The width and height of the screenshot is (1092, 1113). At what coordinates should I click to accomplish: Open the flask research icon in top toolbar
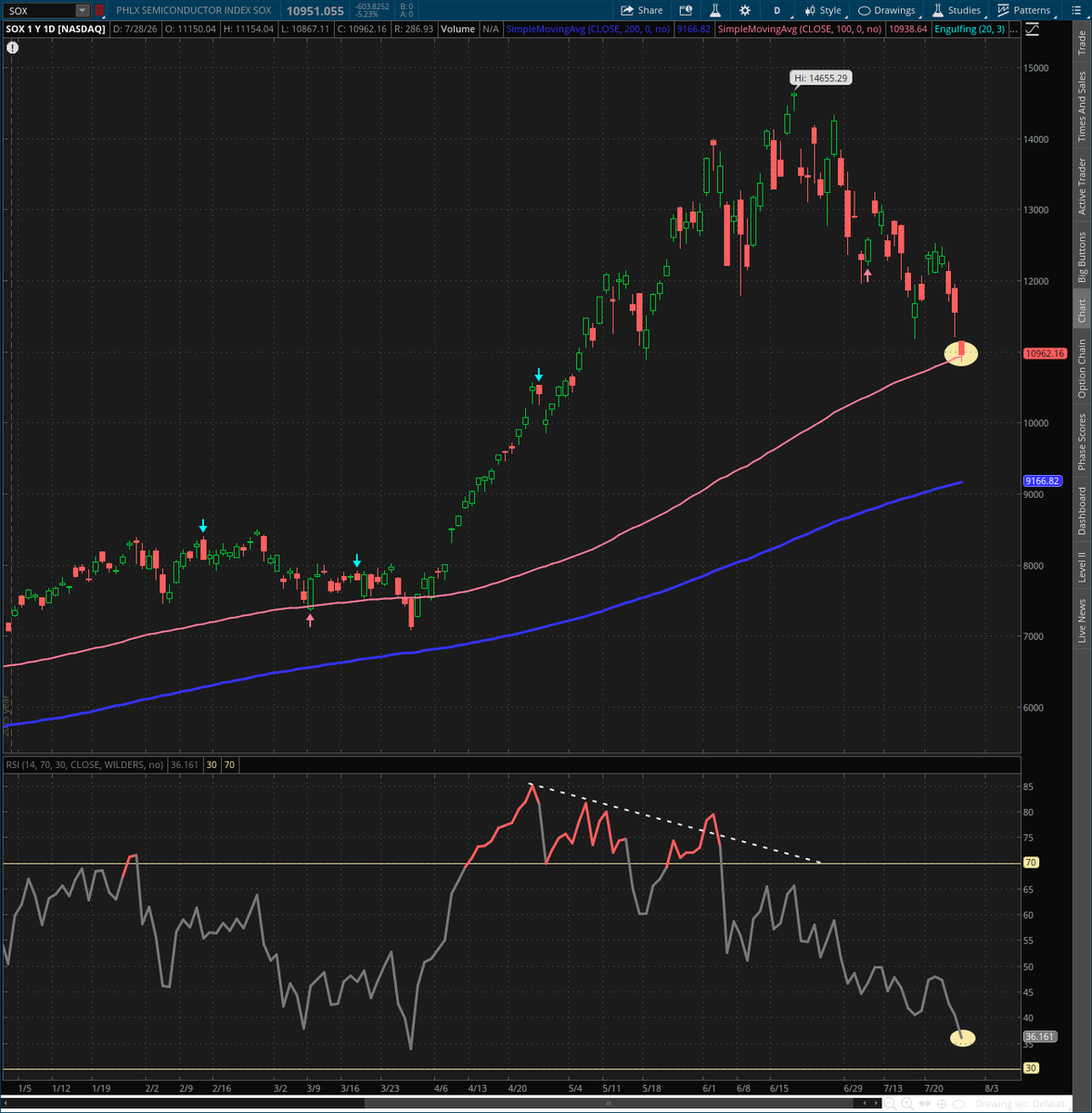[715, 10]
